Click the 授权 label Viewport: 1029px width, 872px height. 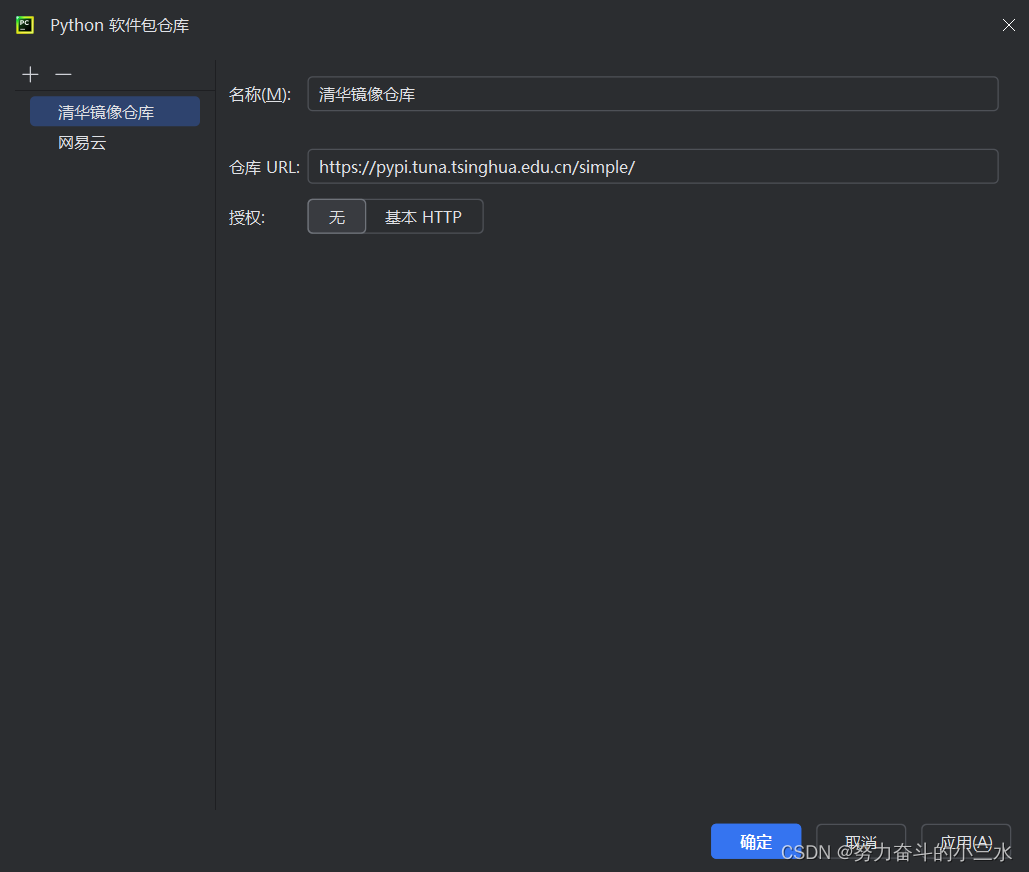[246, 216]
